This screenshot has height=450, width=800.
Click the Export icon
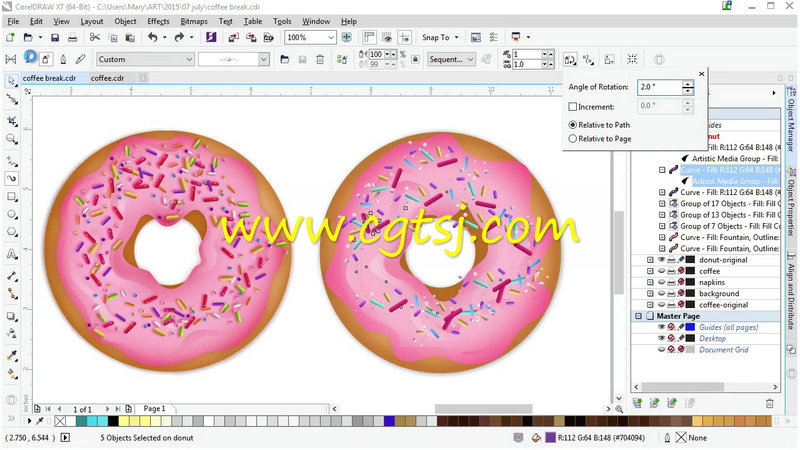[251, 37]
